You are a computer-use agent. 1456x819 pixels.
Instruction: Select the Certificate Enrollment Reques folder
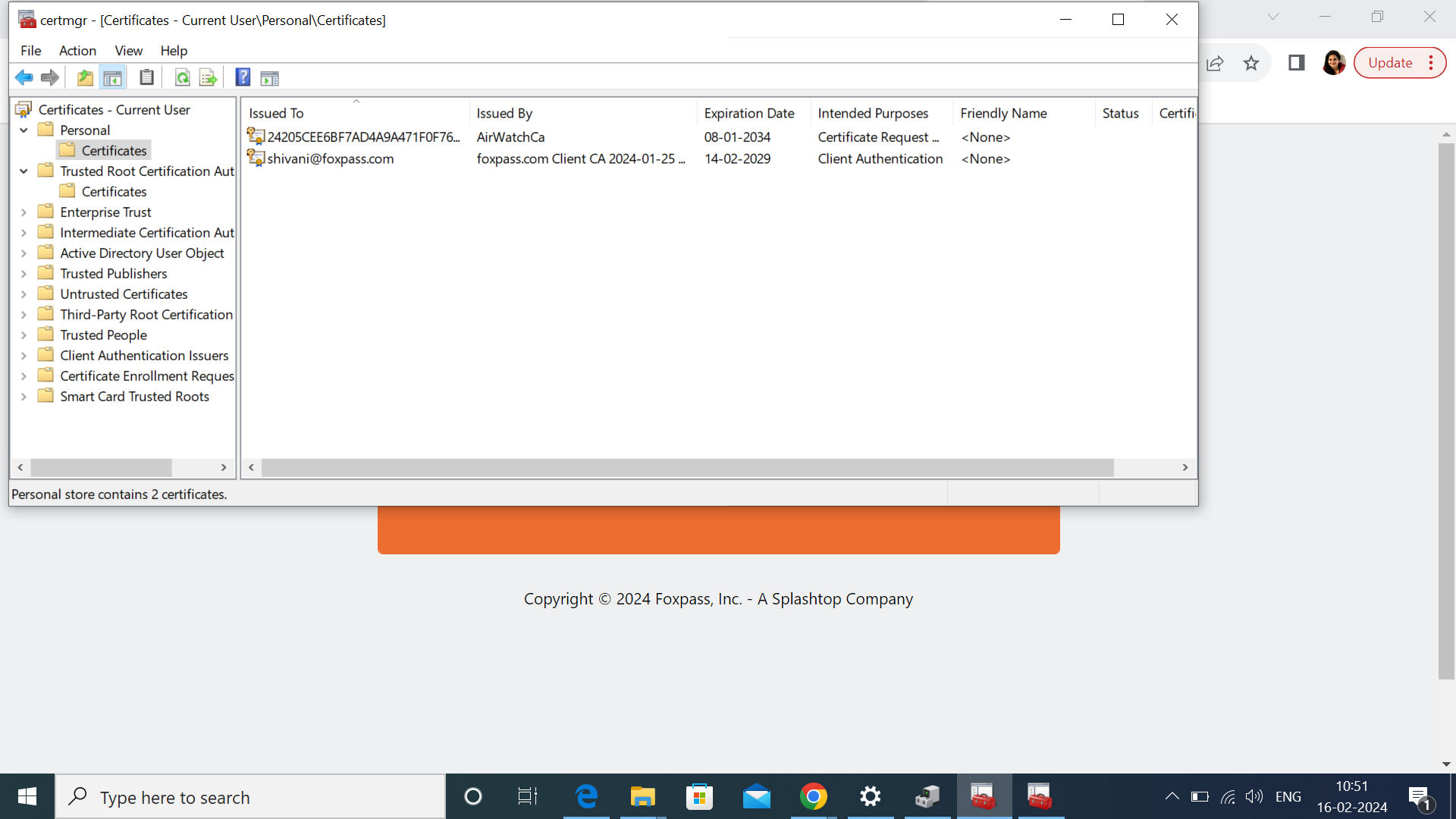(x=147, y=375)
